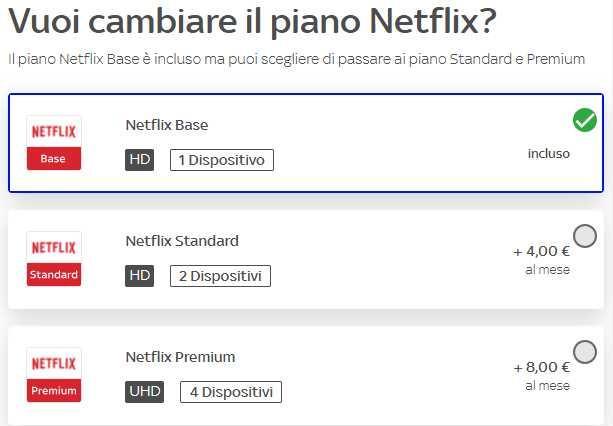The height and width of the screenshot is (426, 613).
Task: Click the Netflix Premium logo icon
Action: click(53, 375)
